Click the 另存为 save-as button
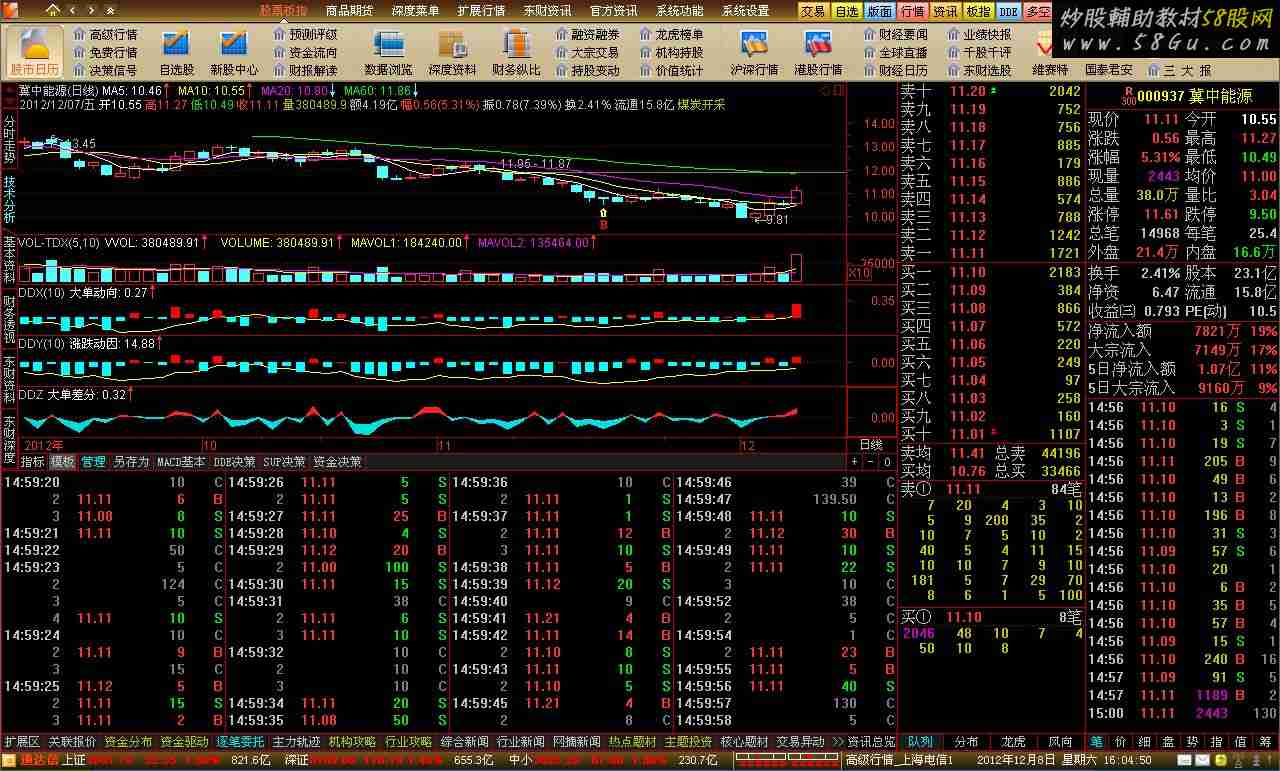This screenshot has height=771, width=1280. 131,462
